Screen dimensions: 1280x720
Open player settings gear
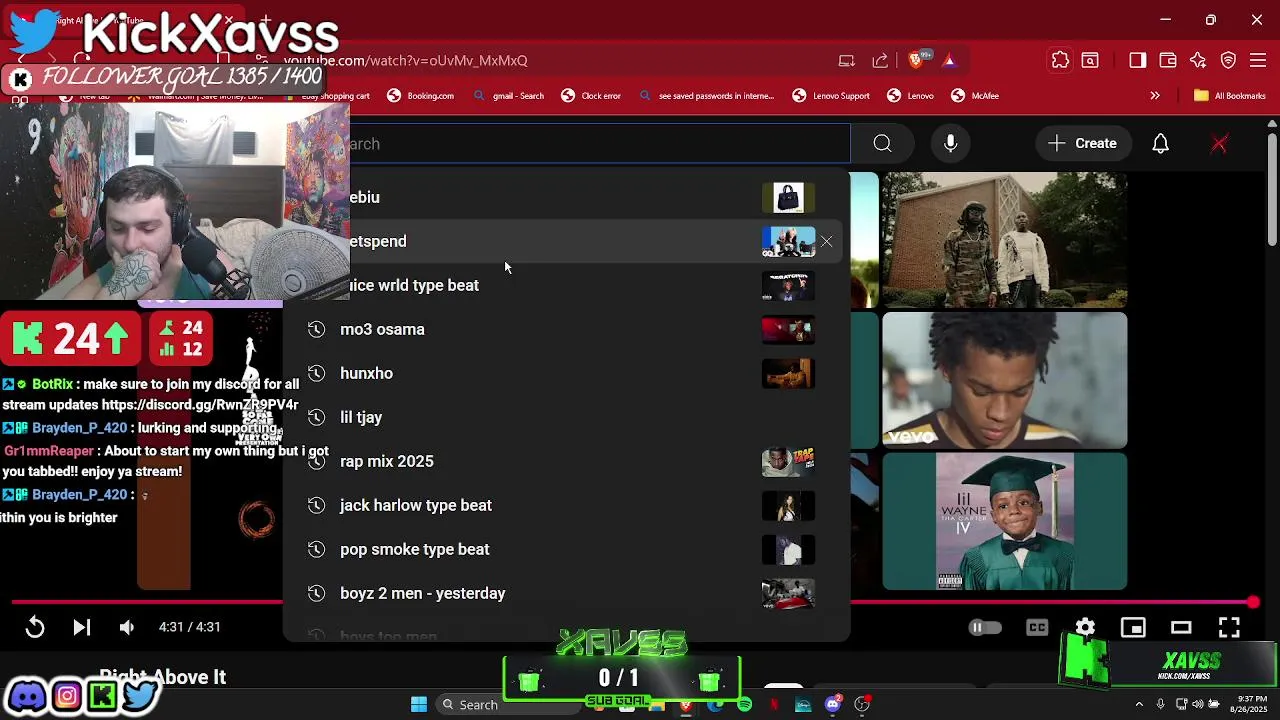1085,627
